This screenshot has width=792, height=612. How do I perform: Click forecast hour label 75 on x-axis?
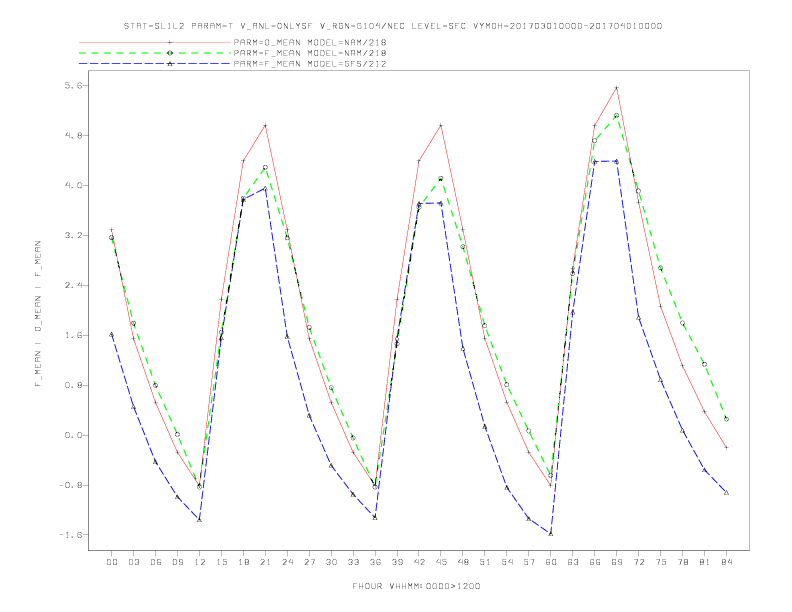[x=661, y=563]
